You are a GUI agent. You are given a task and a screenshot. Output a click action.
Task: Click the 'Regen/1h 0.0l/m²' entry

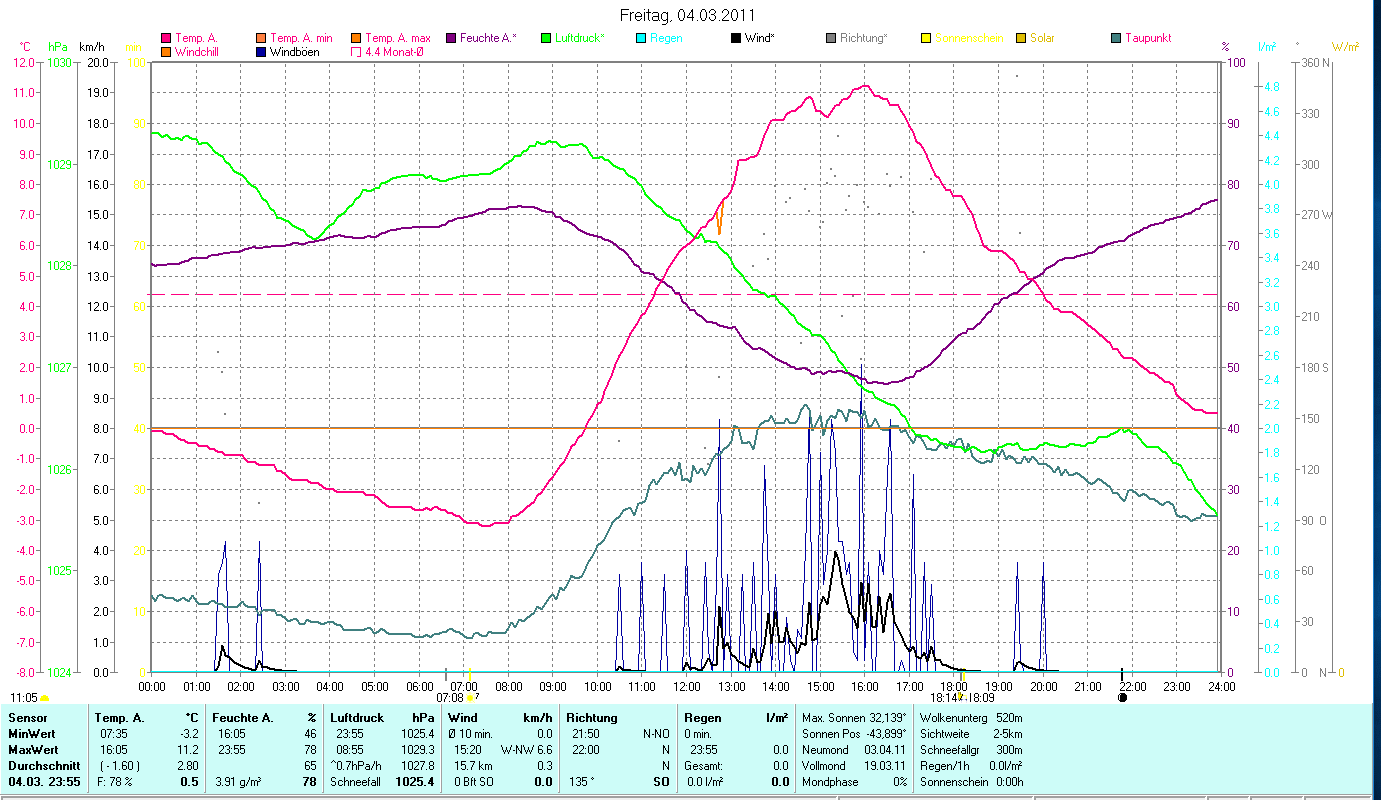(x=971, y=765)
